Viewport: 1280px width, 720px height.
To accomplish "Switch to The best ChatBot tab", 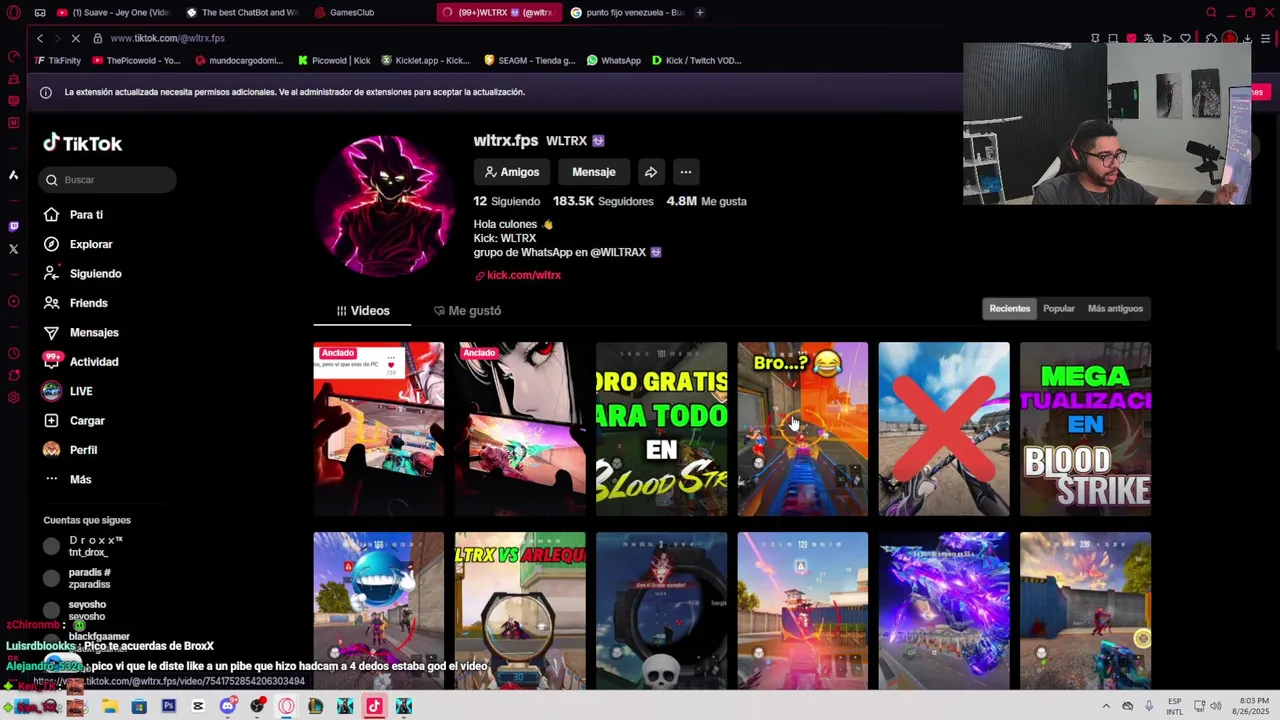I will pos(242,12).
